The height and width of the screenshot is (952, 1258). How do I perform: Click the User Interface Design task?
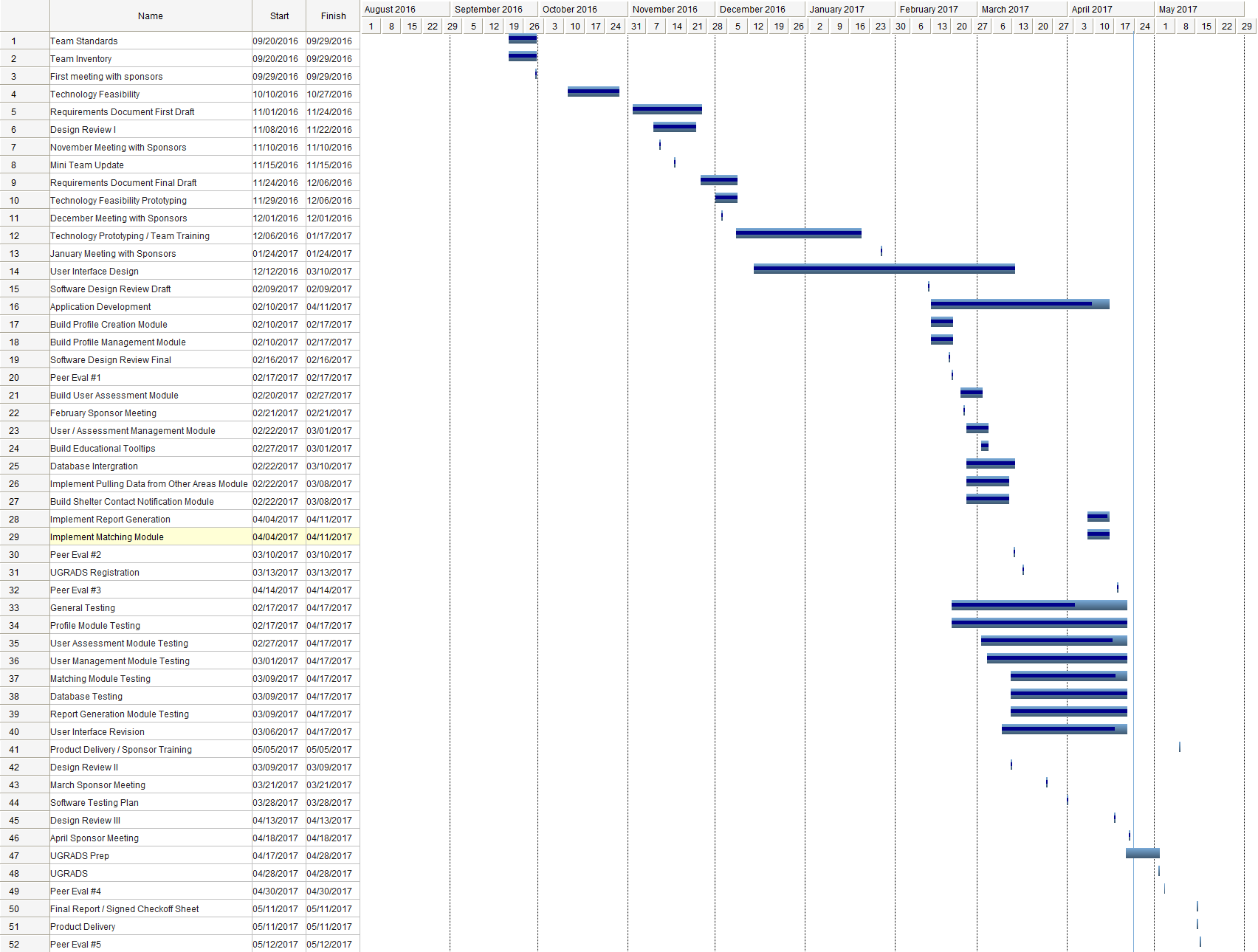(94, 272)
